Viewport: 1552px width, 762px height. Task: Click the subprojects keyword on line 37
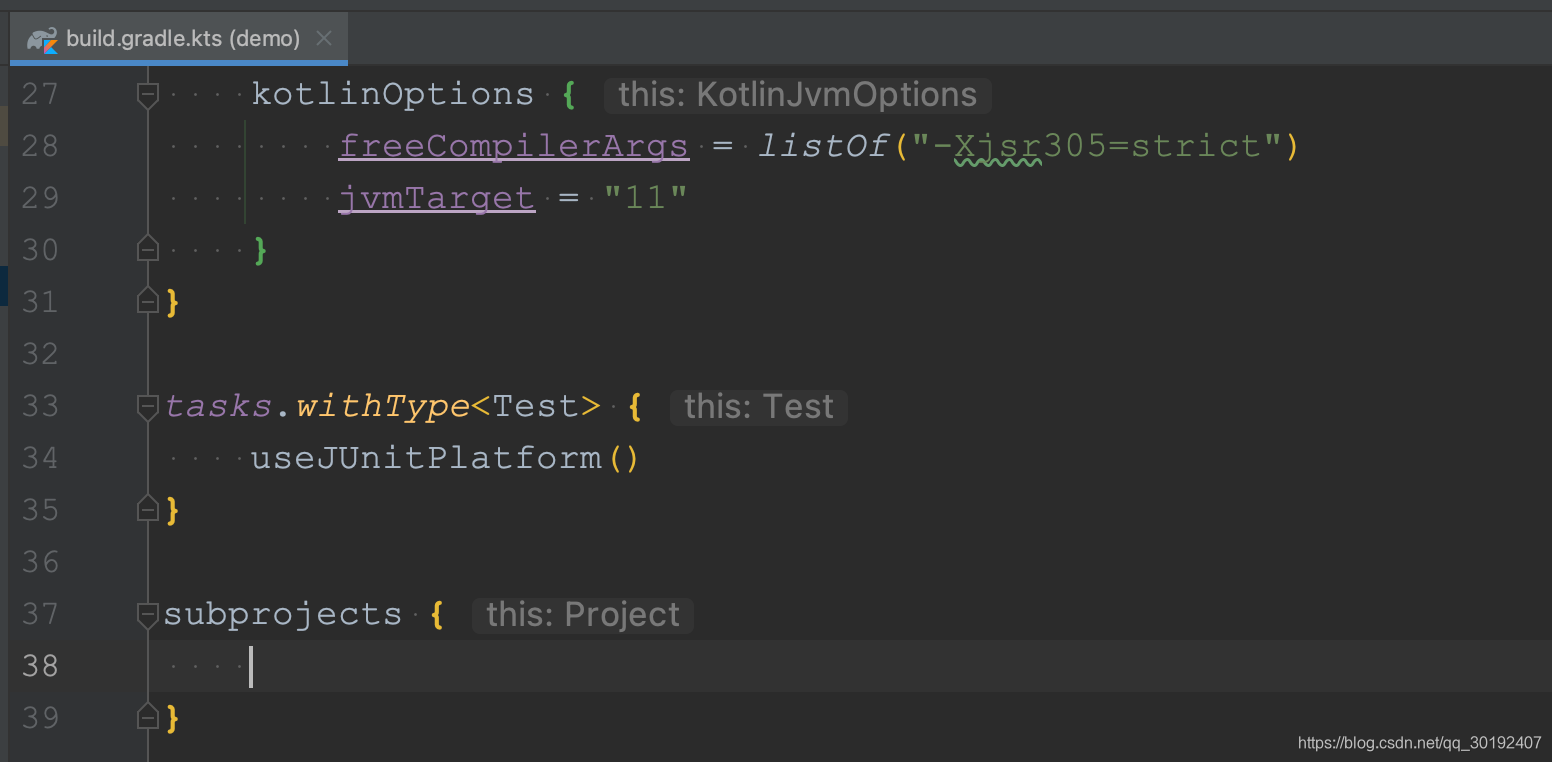pyautogui.click(x=283, y=614)
